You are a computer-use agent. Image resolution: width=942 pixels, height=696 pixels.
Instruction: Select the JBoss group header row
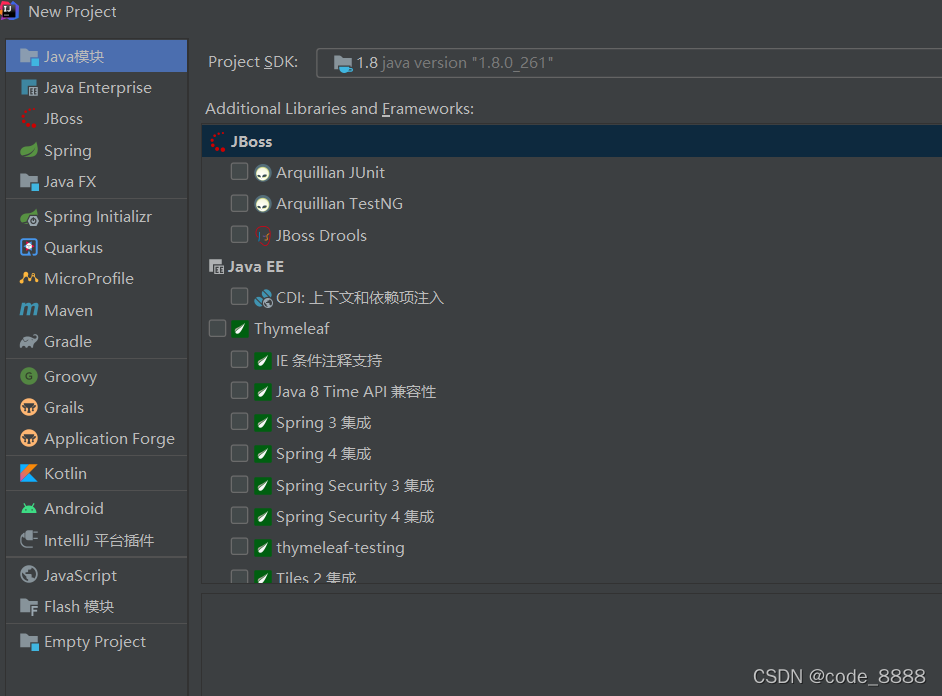pyautogui.click(x=572, y=142)
